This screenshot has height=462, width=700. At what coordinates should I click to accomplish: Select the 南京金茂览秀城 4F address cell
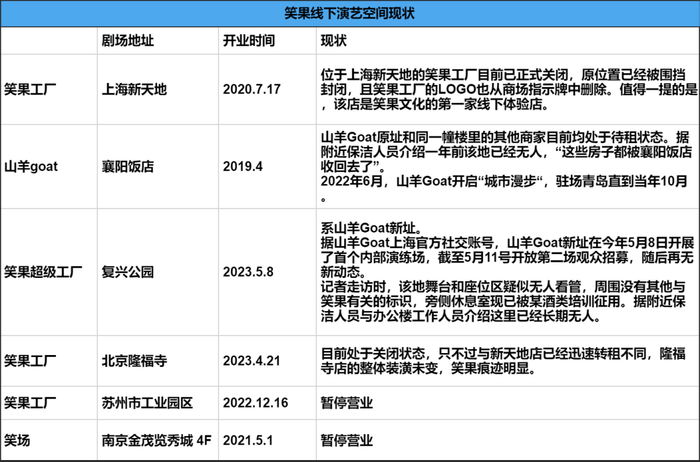click(157, 441)
